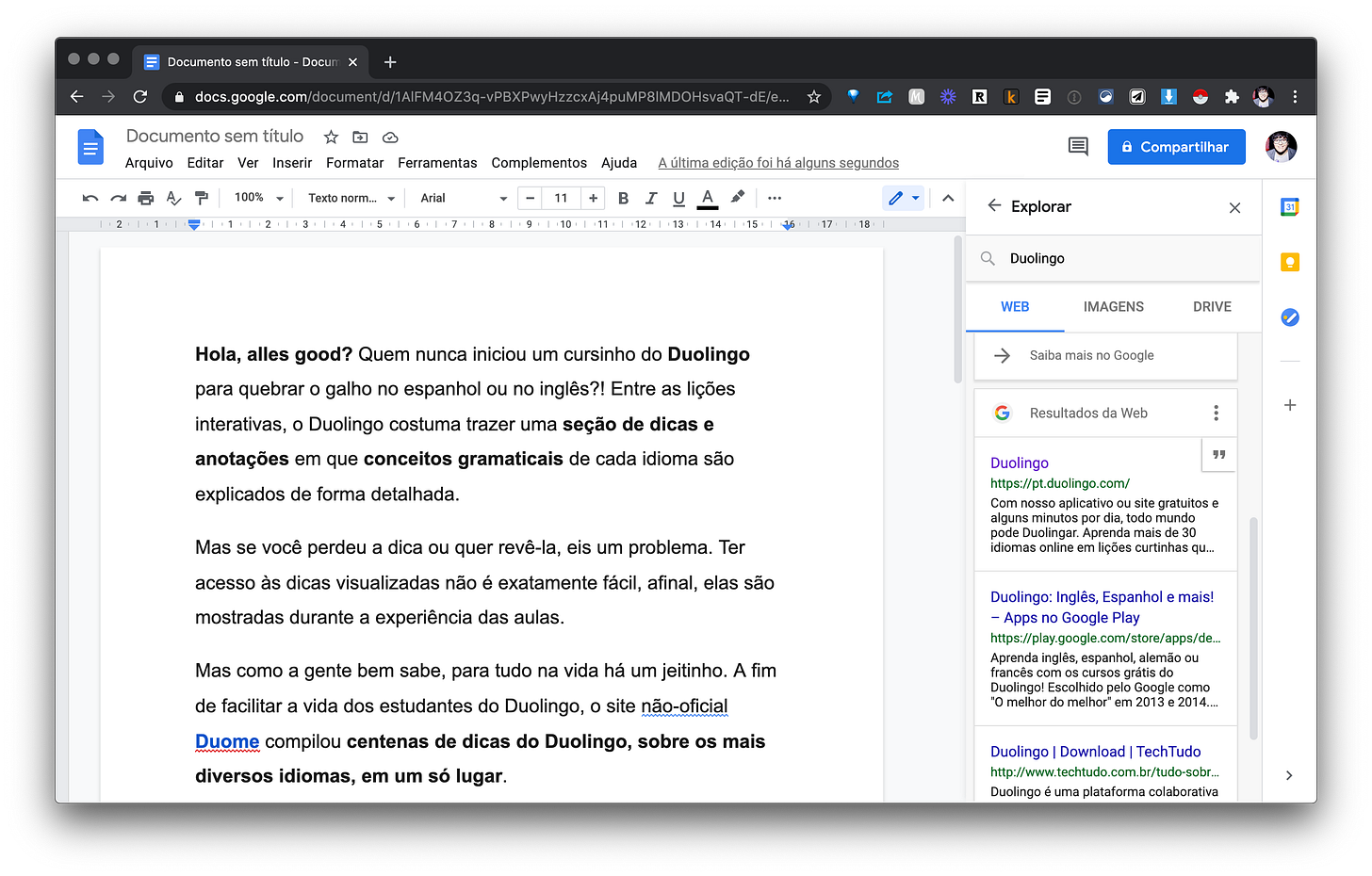
Task: Open the Inserir menu
Action: 292,163
